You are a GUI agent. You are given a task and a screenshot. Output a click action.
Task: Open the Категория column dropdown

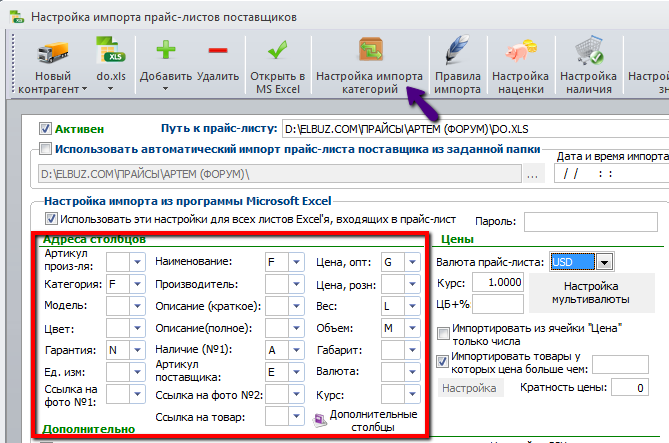(x=137, y=284)
